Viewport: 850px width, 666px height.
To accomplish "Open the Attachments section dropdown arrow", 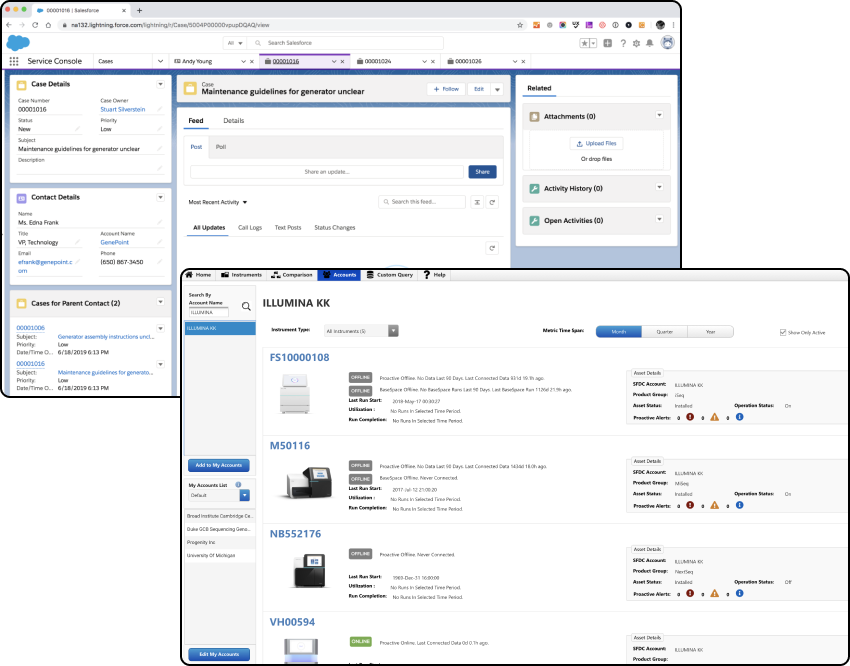I will (x=659, y=115).
